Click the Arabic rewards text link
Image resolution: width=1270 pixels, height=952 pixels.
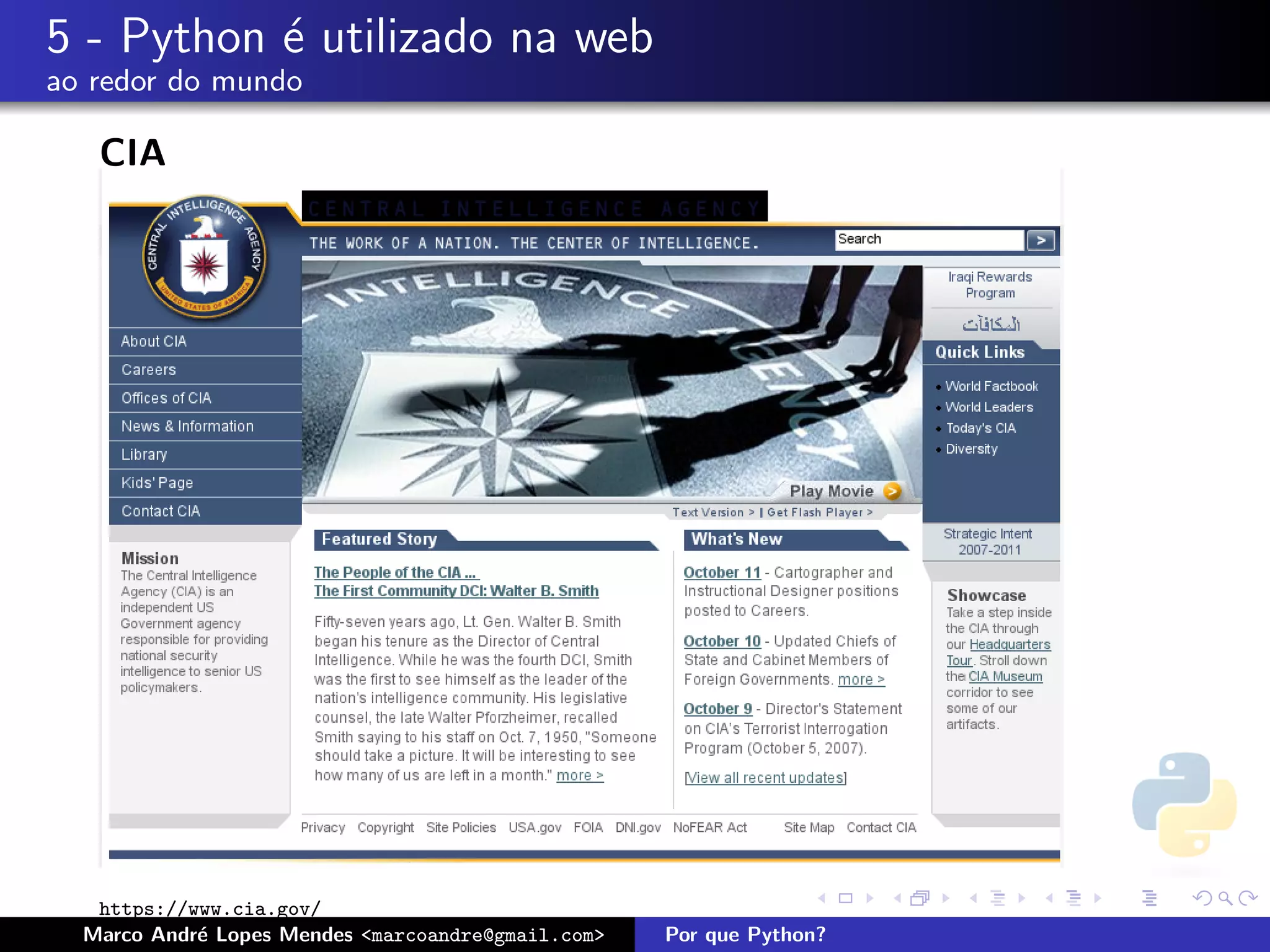point(991,324)
